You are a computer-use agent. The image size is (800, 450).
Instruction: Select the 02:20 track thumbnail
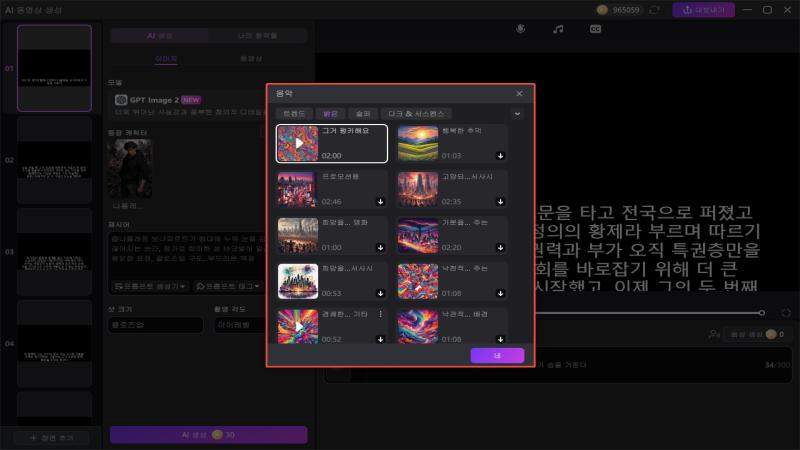418,235
